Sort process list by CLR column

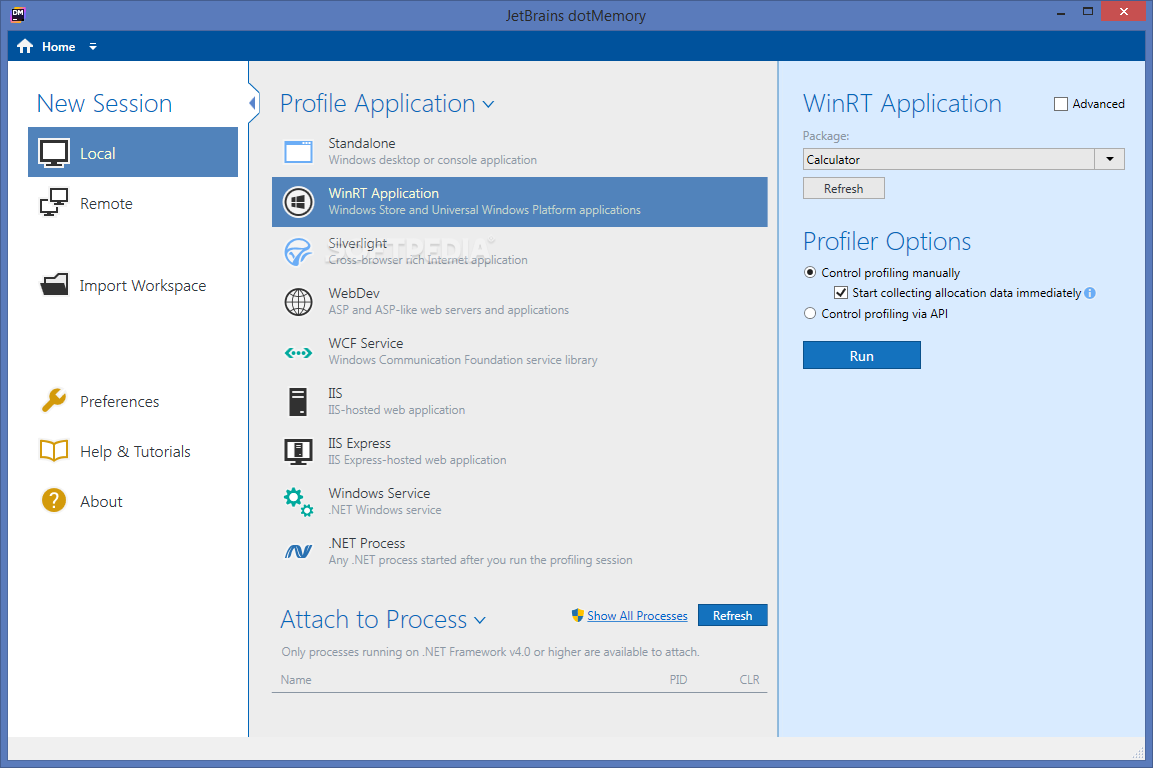pyautogui.click(x=749, y=680)
